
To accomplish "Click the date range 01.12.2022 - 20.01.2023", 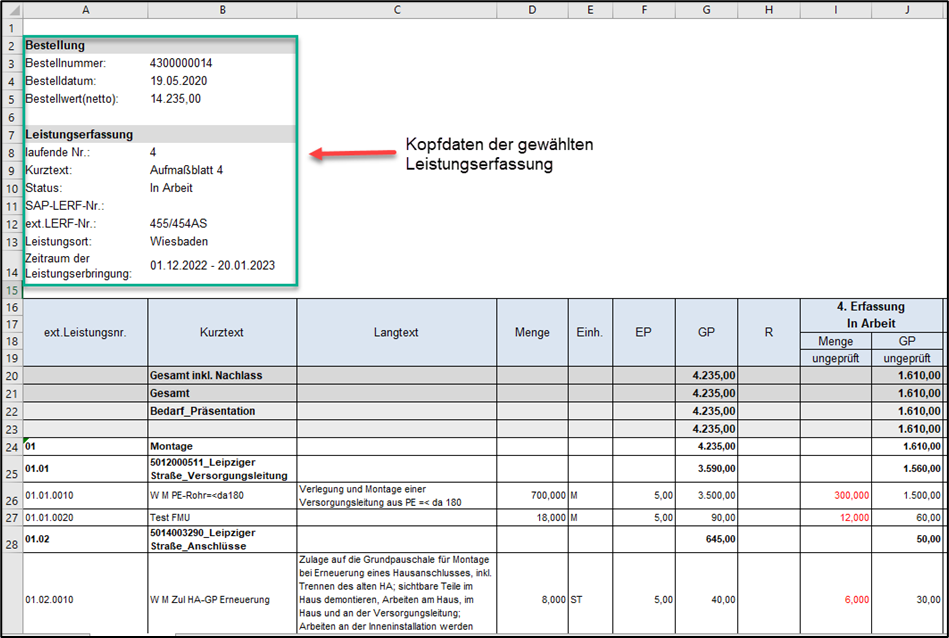I will click(212, 266).
